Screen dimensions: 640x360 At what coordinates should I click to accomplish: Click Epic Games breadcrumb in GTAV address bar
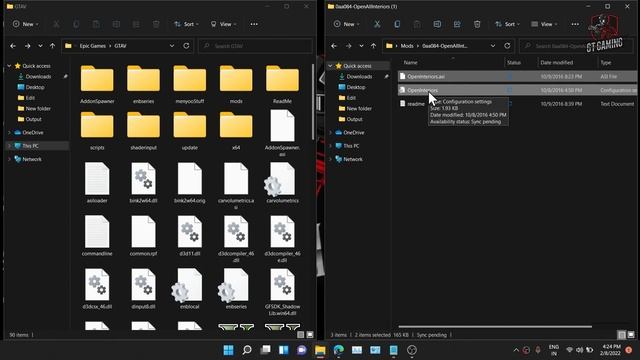pyautogui.click(x=93, y=46)
